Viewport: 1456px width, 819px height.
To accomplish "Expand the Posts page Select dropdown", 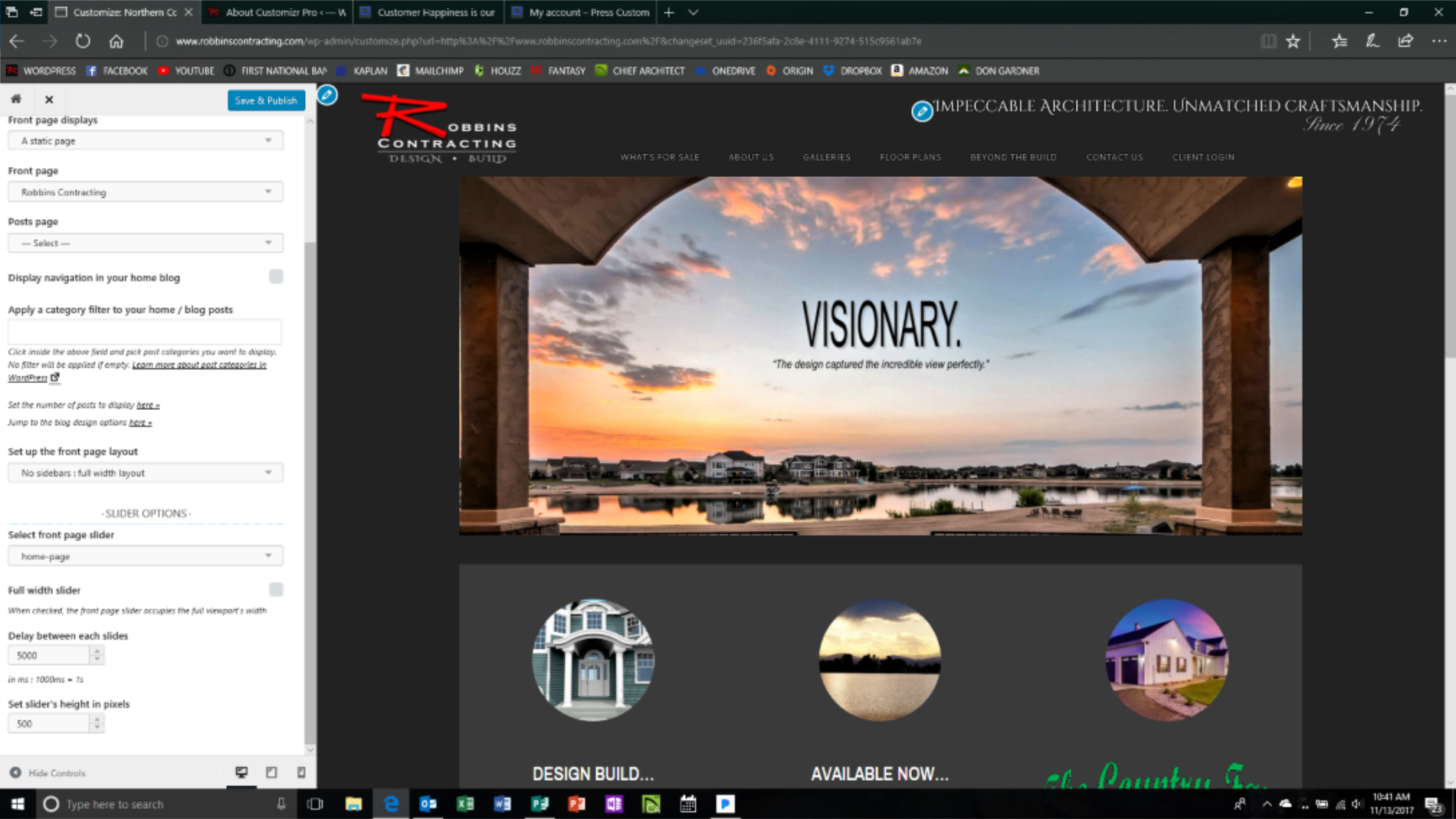I will tap(146, 243).
